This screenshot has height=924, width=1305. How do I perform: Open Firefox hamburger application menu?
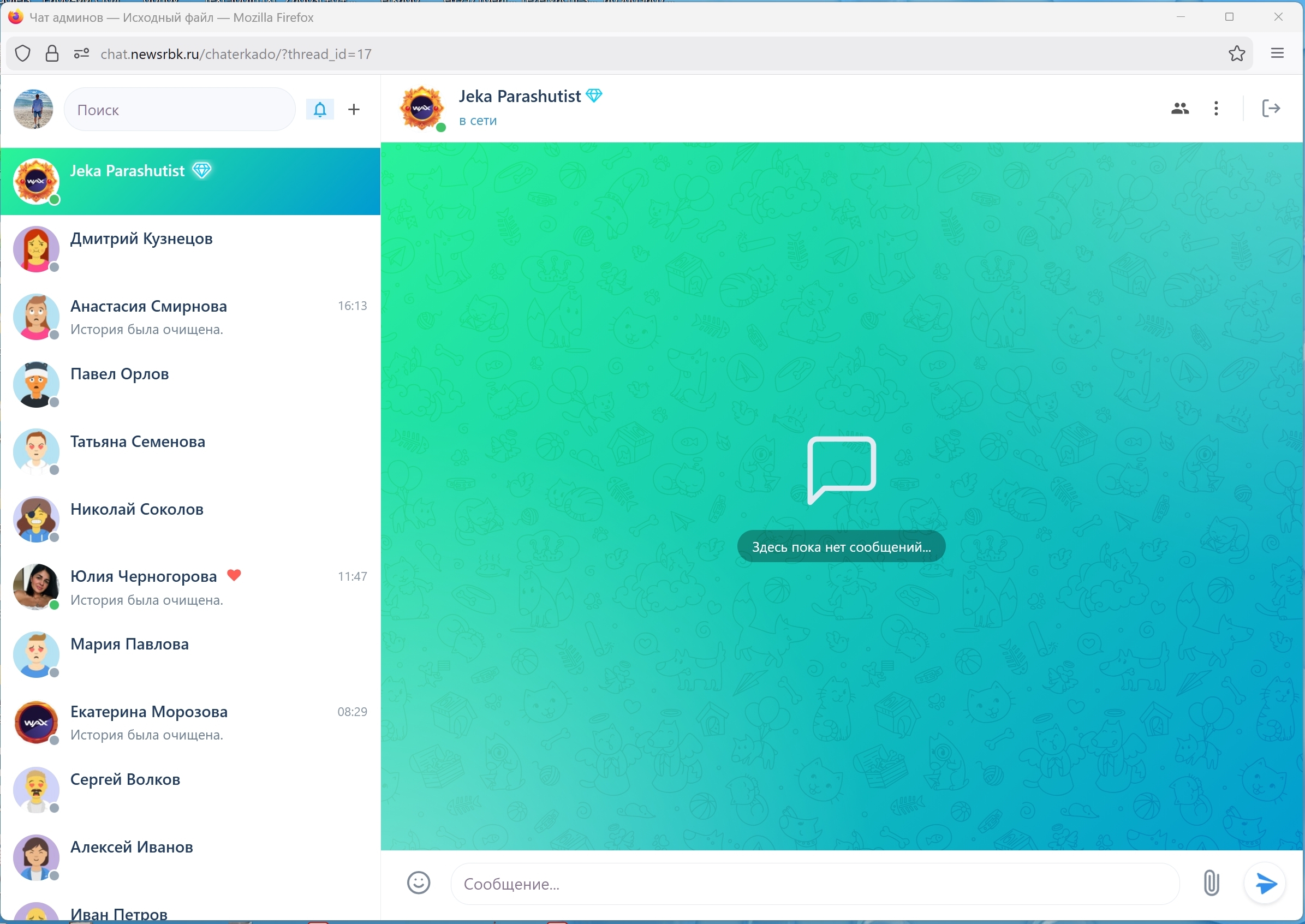1277,53
